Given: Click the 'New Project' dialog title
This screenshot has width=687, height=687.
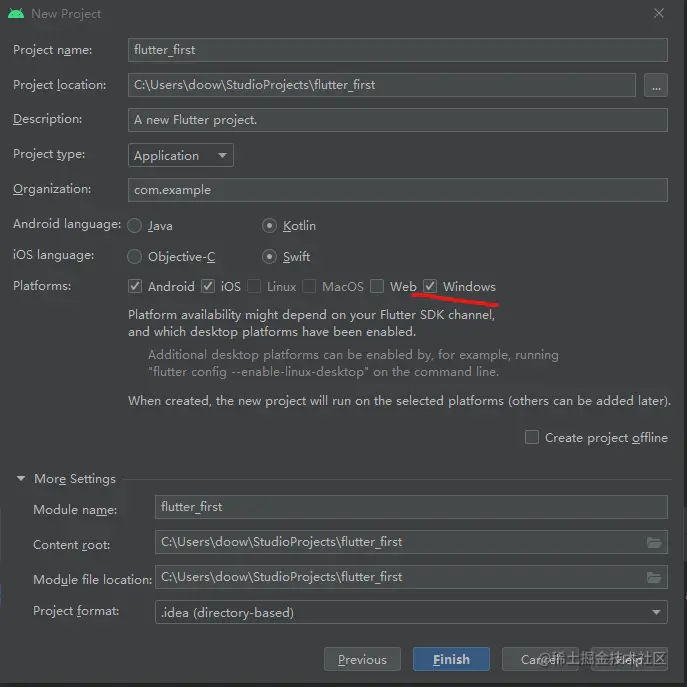Looking at the screenshot, I should pyautogui.click(x=66, y=14).
